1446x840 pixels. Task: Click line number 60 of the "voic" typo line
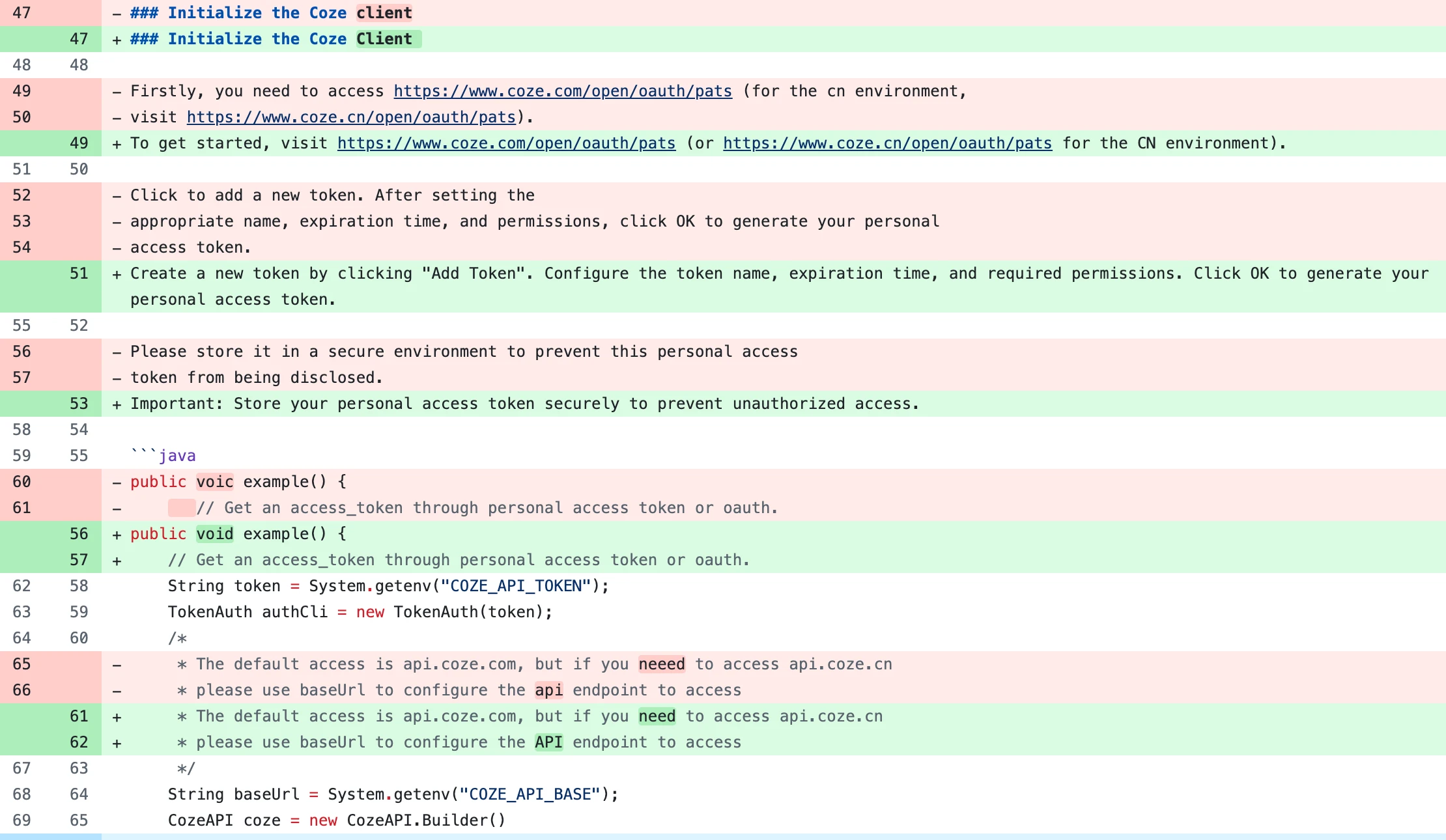[21, 482]
